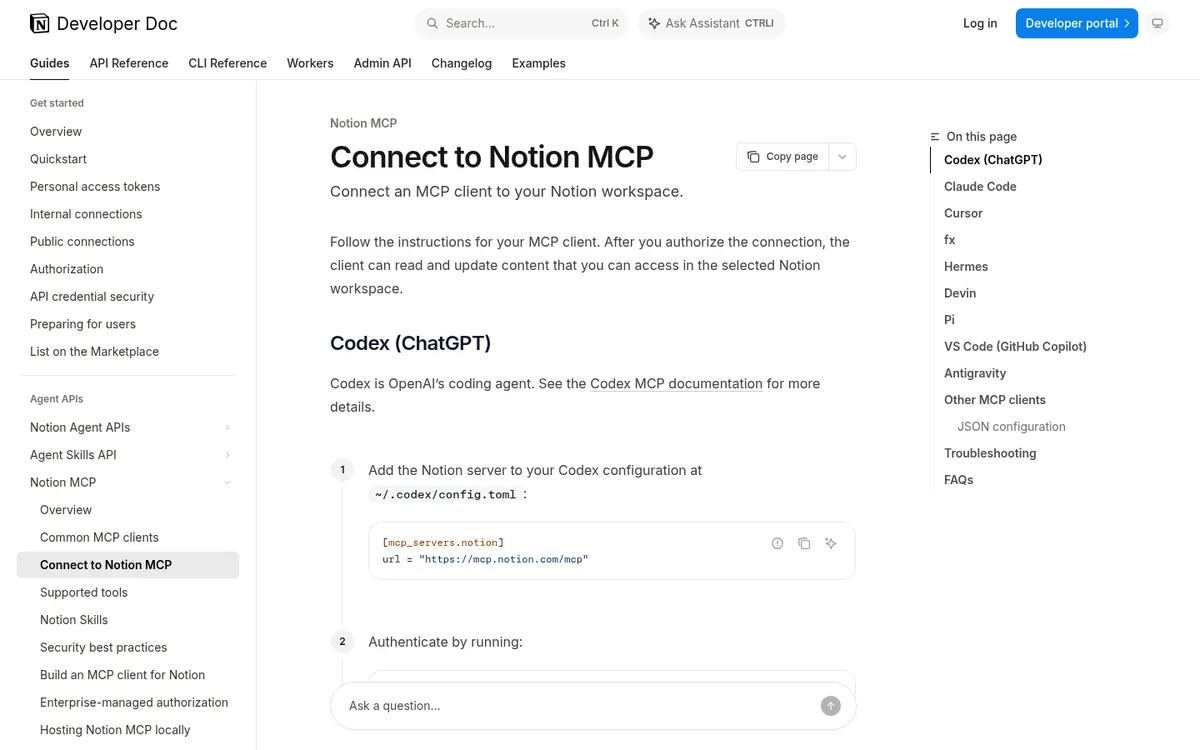
Task: Jump to Codex (ChatGPT) section
Action: point(993,160)
